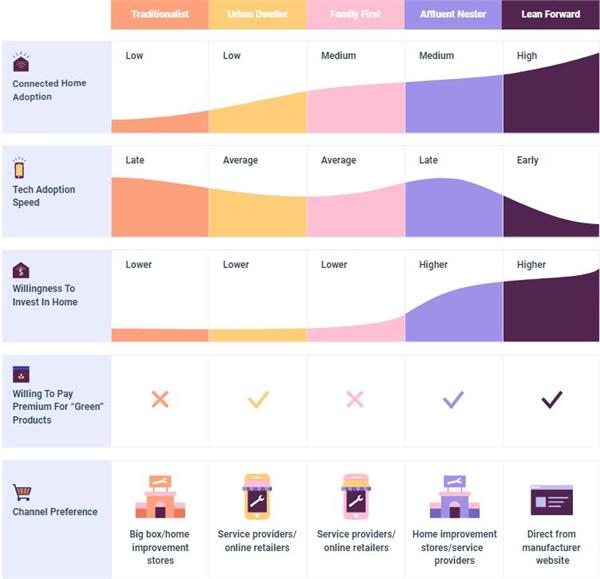Screen dimensions: 600x579
Task: Click the Big box store icon
Action: [x=160, y=497]
